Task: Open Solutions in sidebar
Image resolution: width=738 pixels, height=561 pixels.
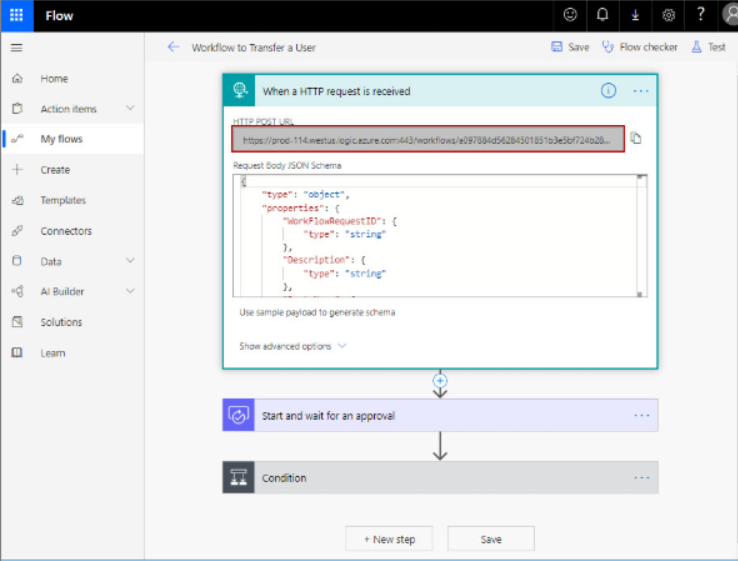Action: pos(61,322)
